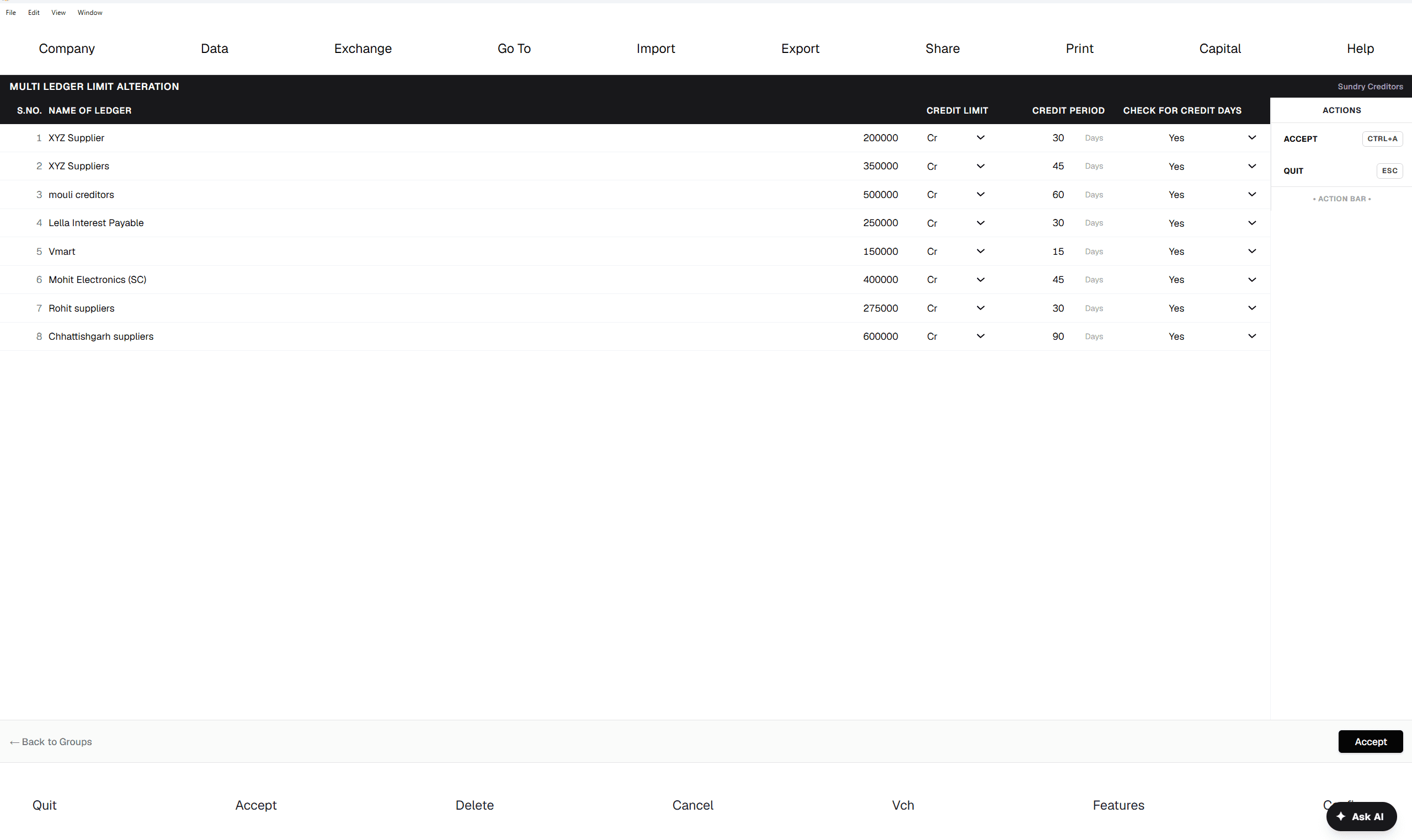
Task: Open the Window menu
Action: coord(90,13)
